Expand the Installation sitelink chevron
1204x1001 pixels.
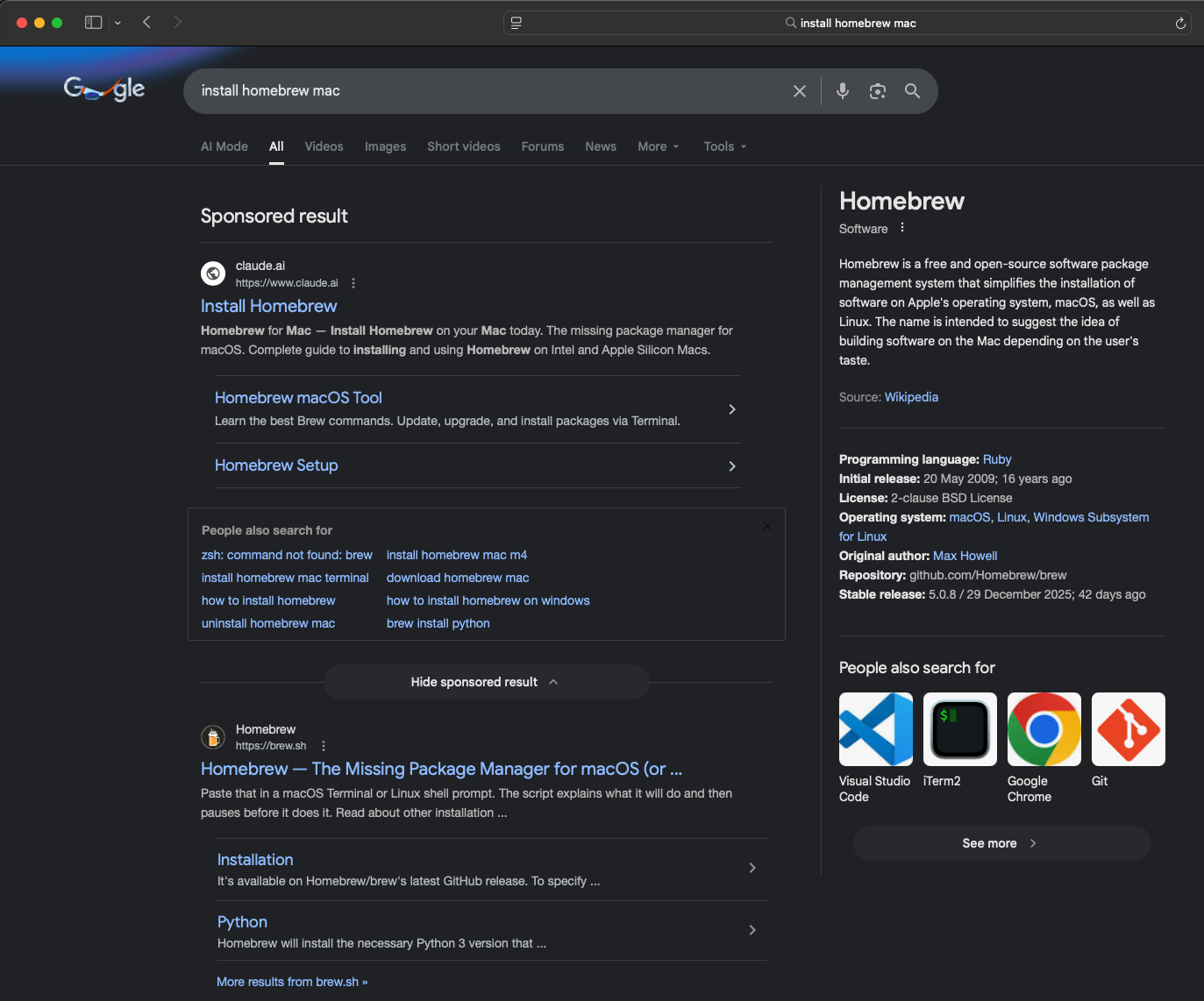752,868
